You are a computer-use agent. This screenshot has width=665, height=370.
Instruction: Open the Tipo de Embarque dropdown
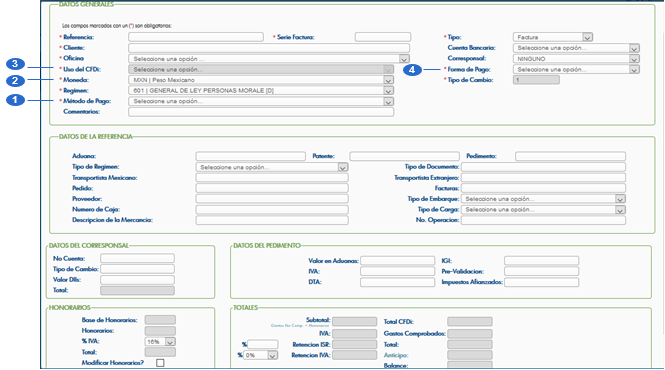tap(543, 199)
